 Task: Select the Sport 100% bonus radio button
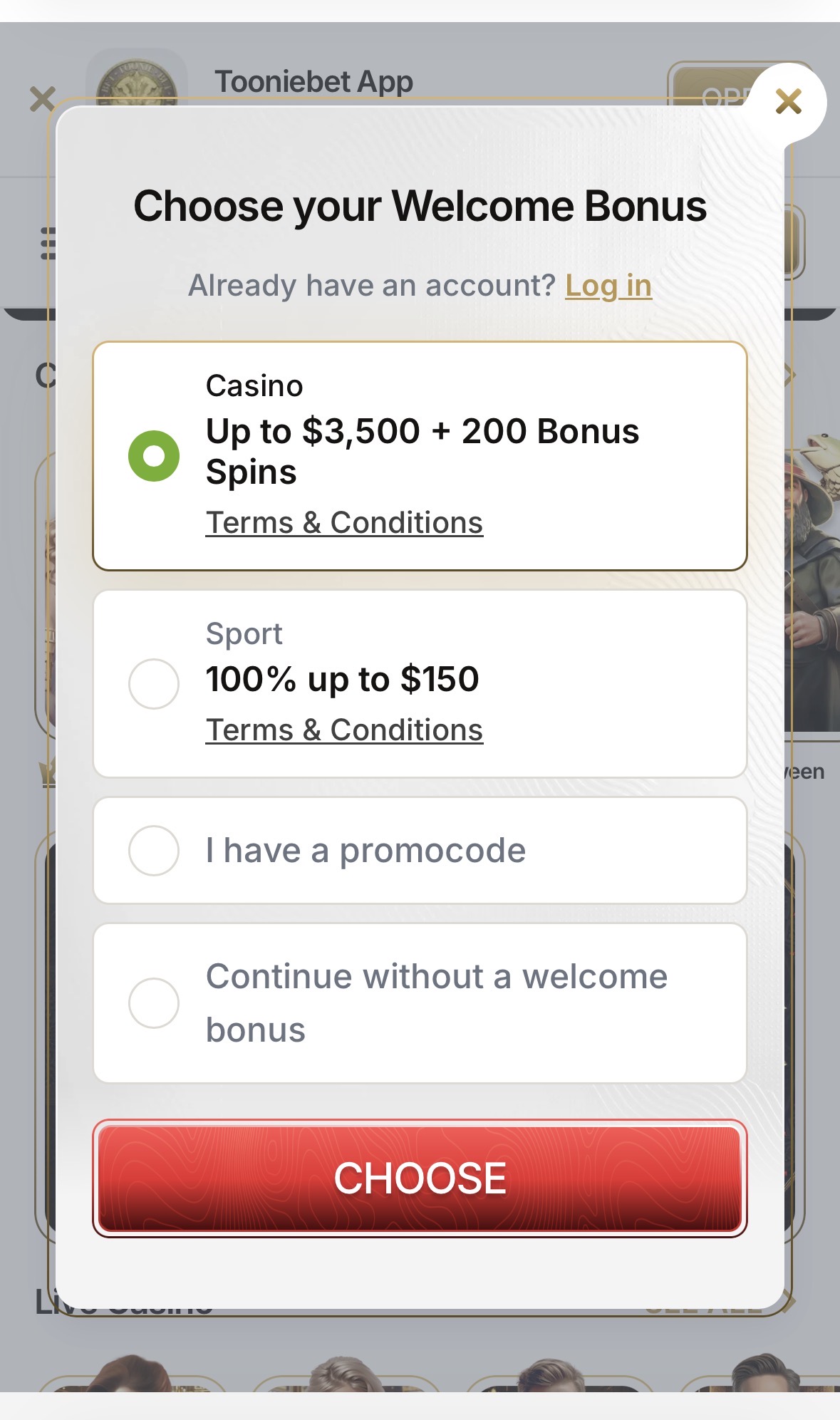coord(154,684)
